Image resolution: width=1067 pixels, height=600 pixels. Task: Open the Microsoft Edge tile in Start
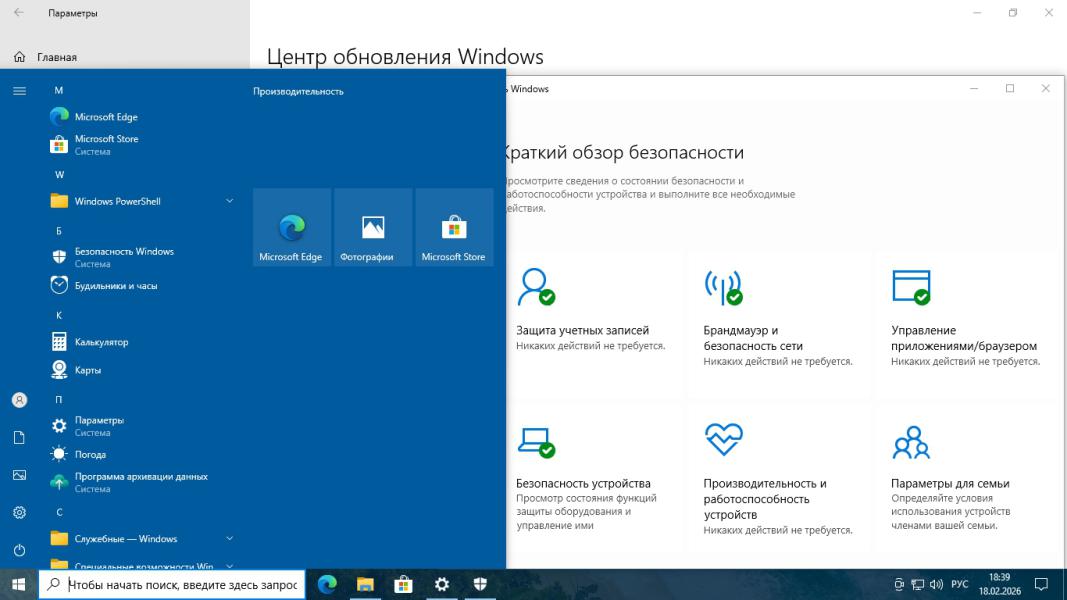tap(291, 227)
